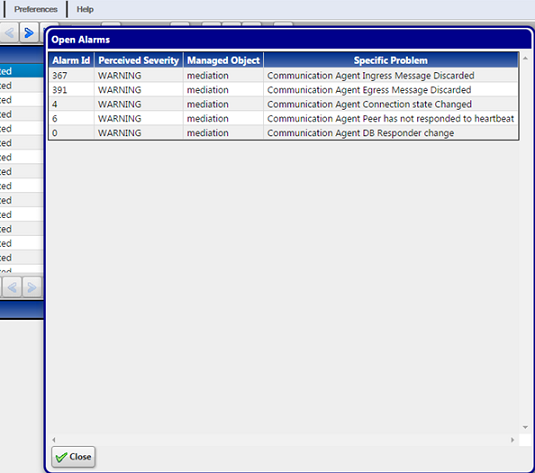Click Communication Agent Egress Message Discarded
This screenshot has height=473, width=535.
pyautogui.click(x=369, y=90)
